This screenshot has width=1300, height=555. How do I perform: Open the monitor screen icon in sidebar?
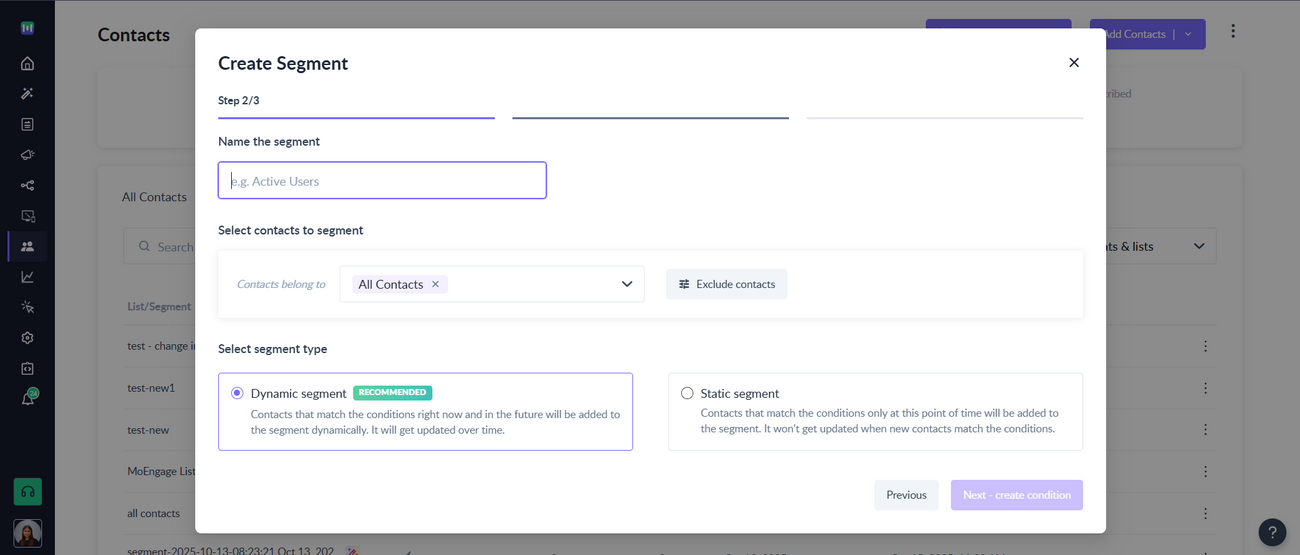[27, 216]
